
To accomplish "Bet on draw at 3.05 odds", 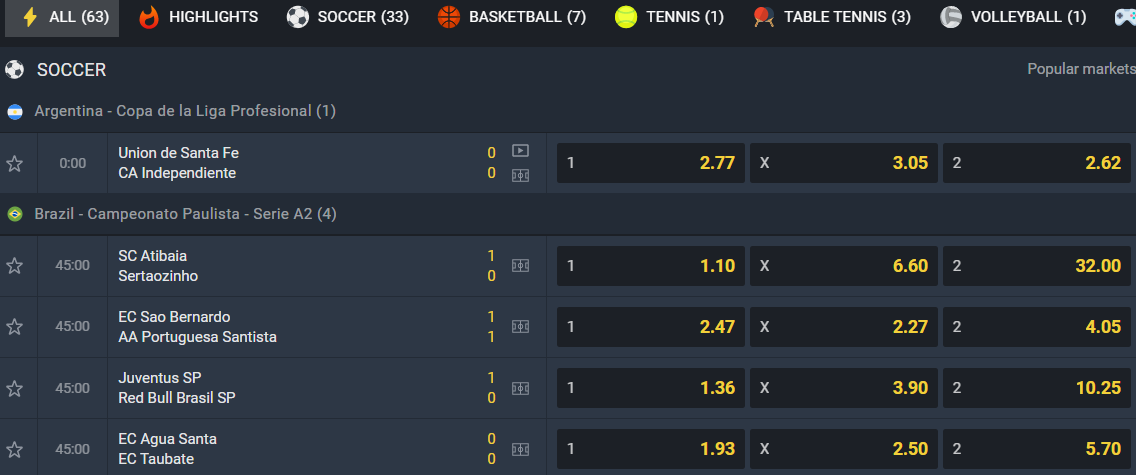I will click(843, 163).
